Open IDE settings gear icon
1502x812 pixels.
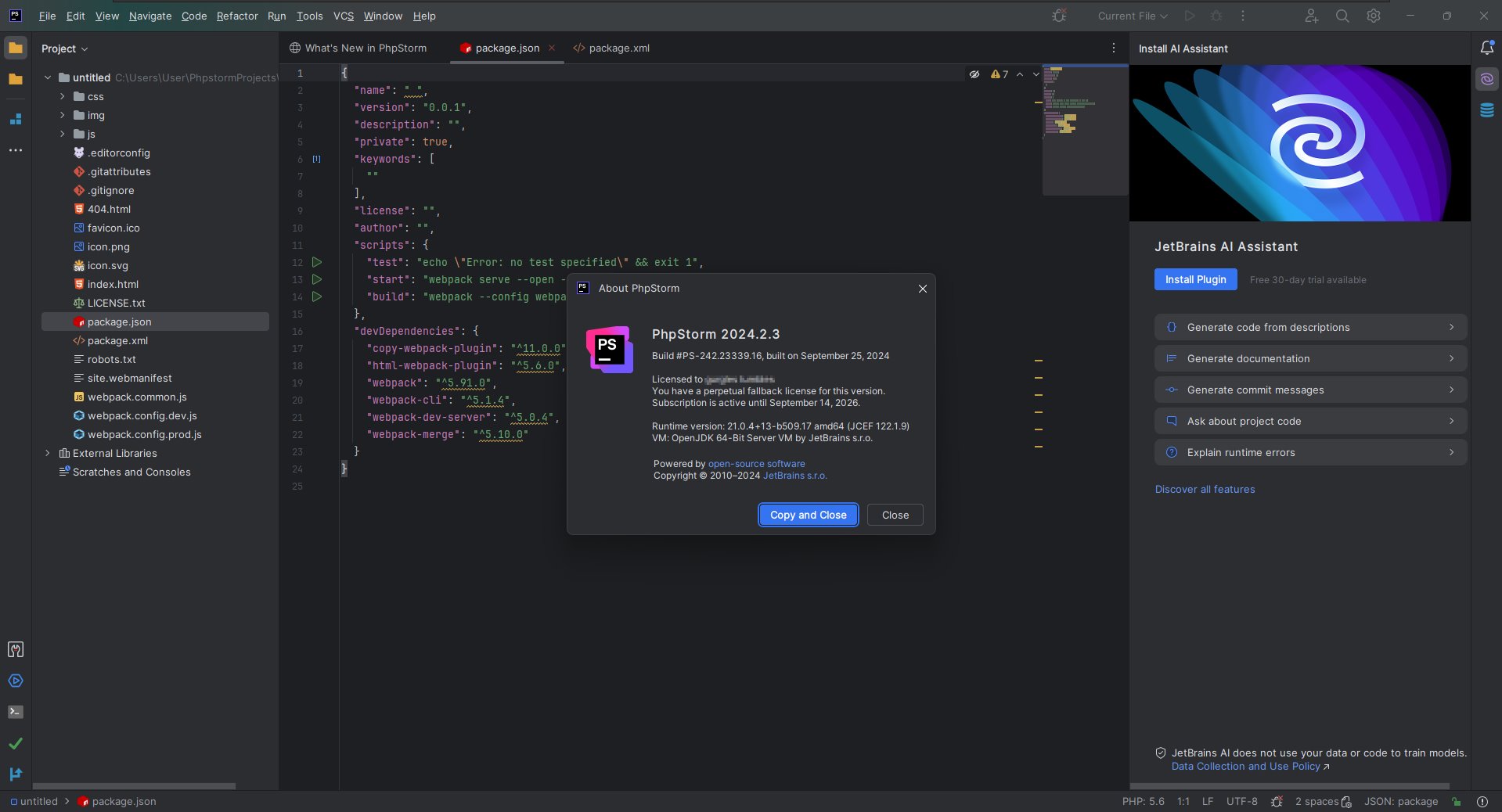(x=1374, y=16)
